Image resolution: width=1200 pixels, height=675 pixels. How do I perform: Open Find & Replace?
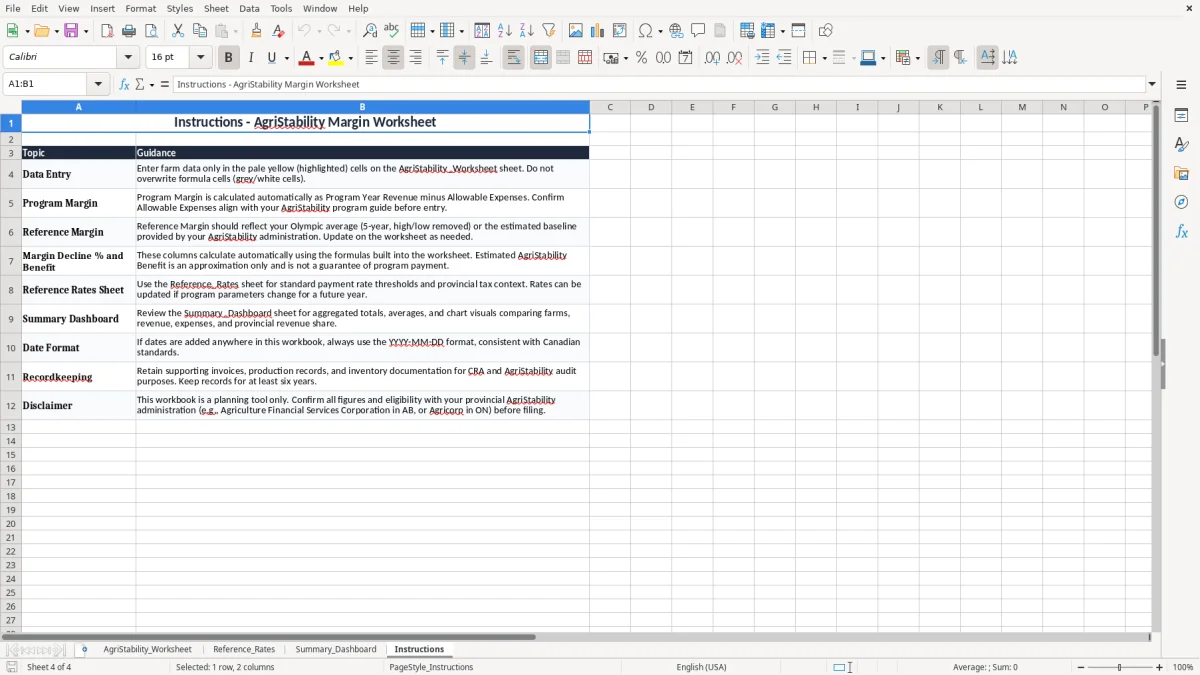(370, 31)
